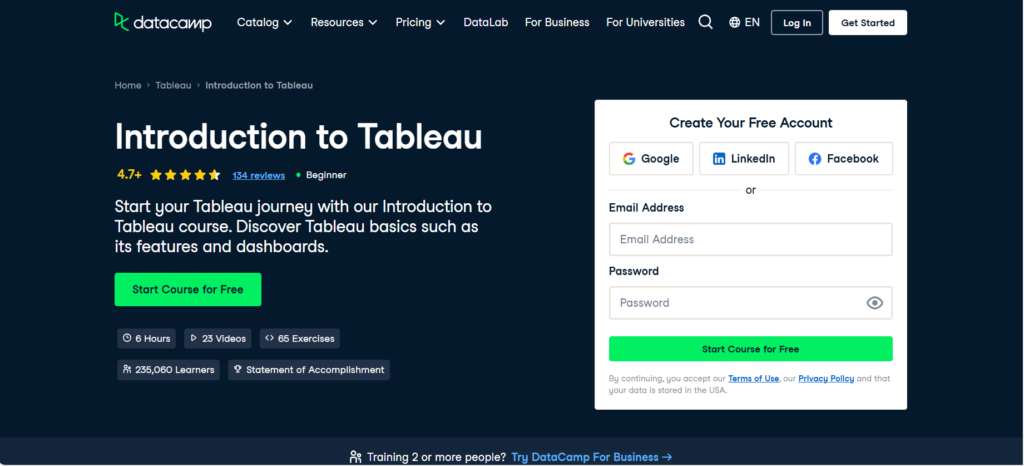The image size is (1024, 466).
Task: Click the 235,060 Learners badge
Action: point(168,370)
